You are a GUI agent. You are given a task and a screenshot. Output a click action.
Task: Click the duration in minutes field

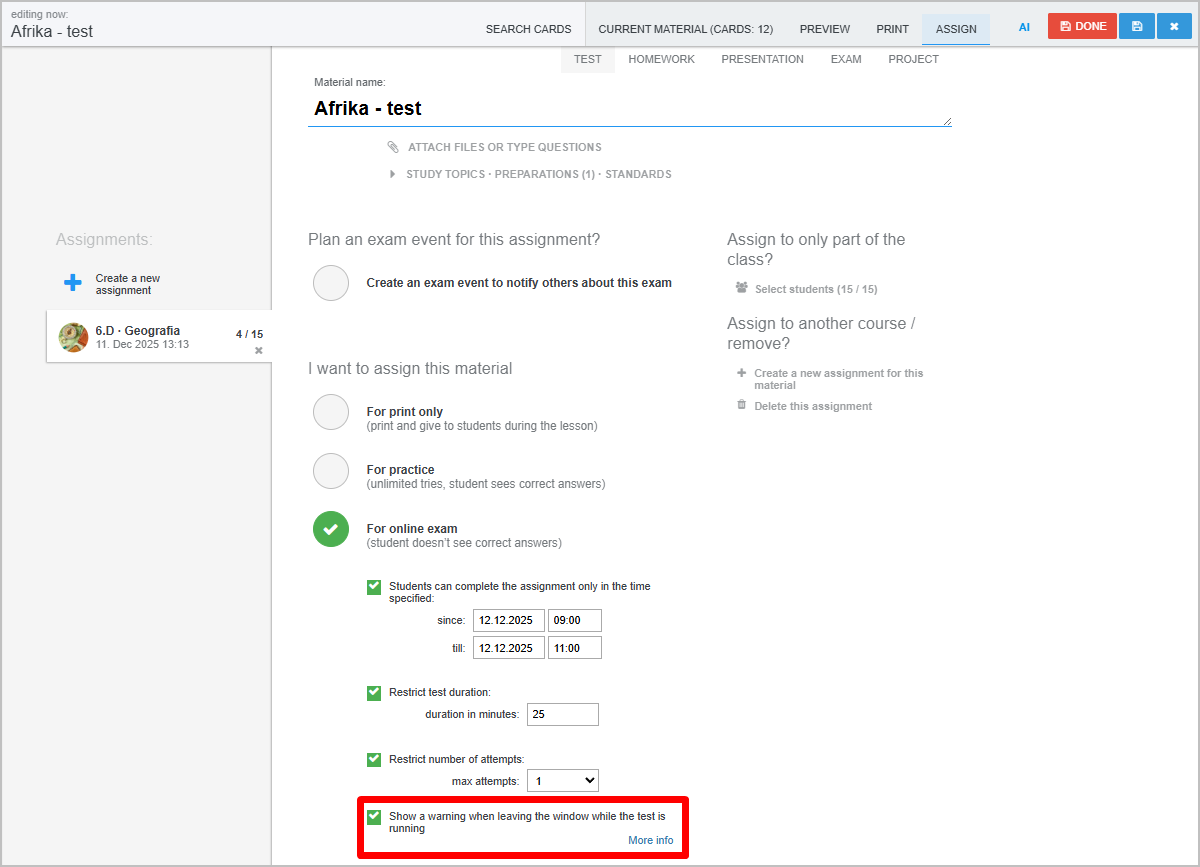562,714
